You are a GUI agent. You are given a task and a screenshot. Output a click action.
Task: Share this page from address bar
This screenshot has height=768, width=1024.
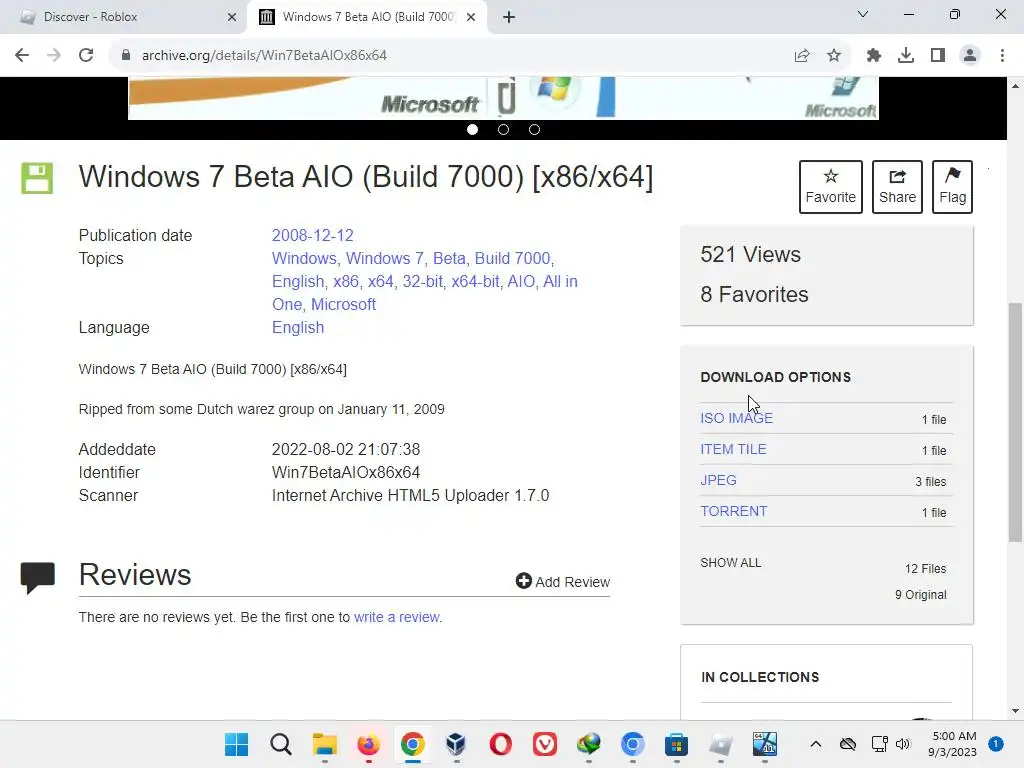tap(802, 56)
